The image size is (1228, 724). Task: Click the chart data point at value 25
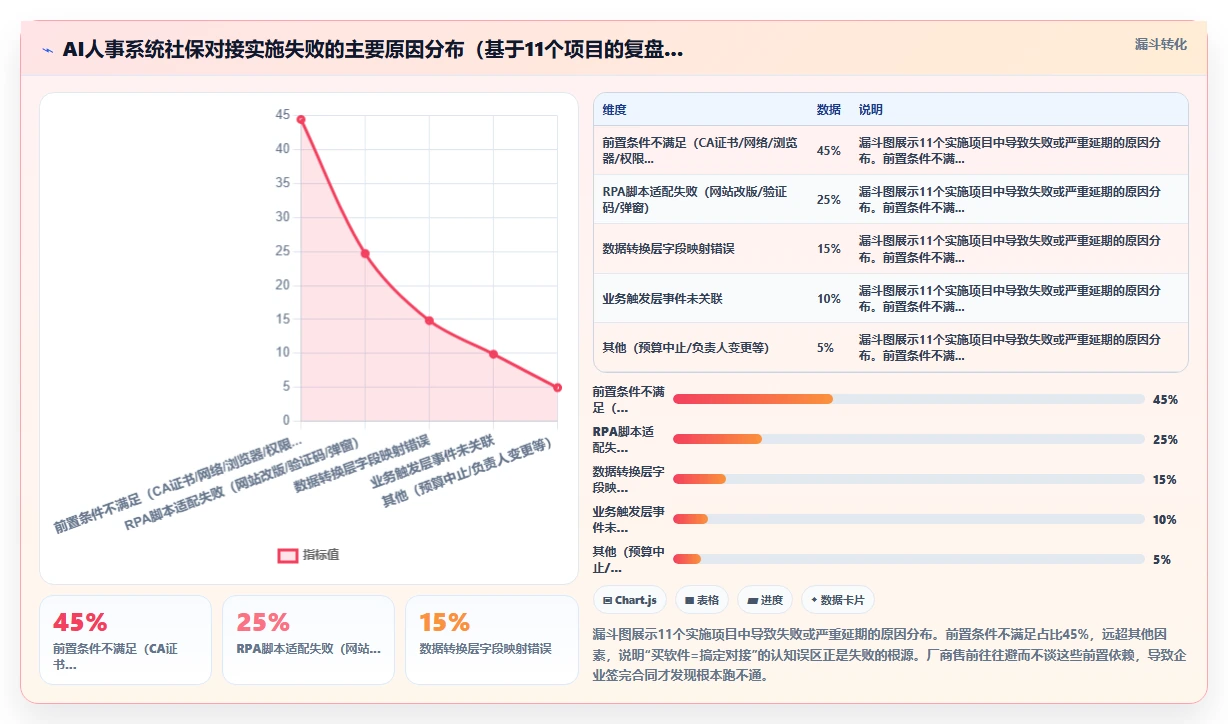[365, 254]
